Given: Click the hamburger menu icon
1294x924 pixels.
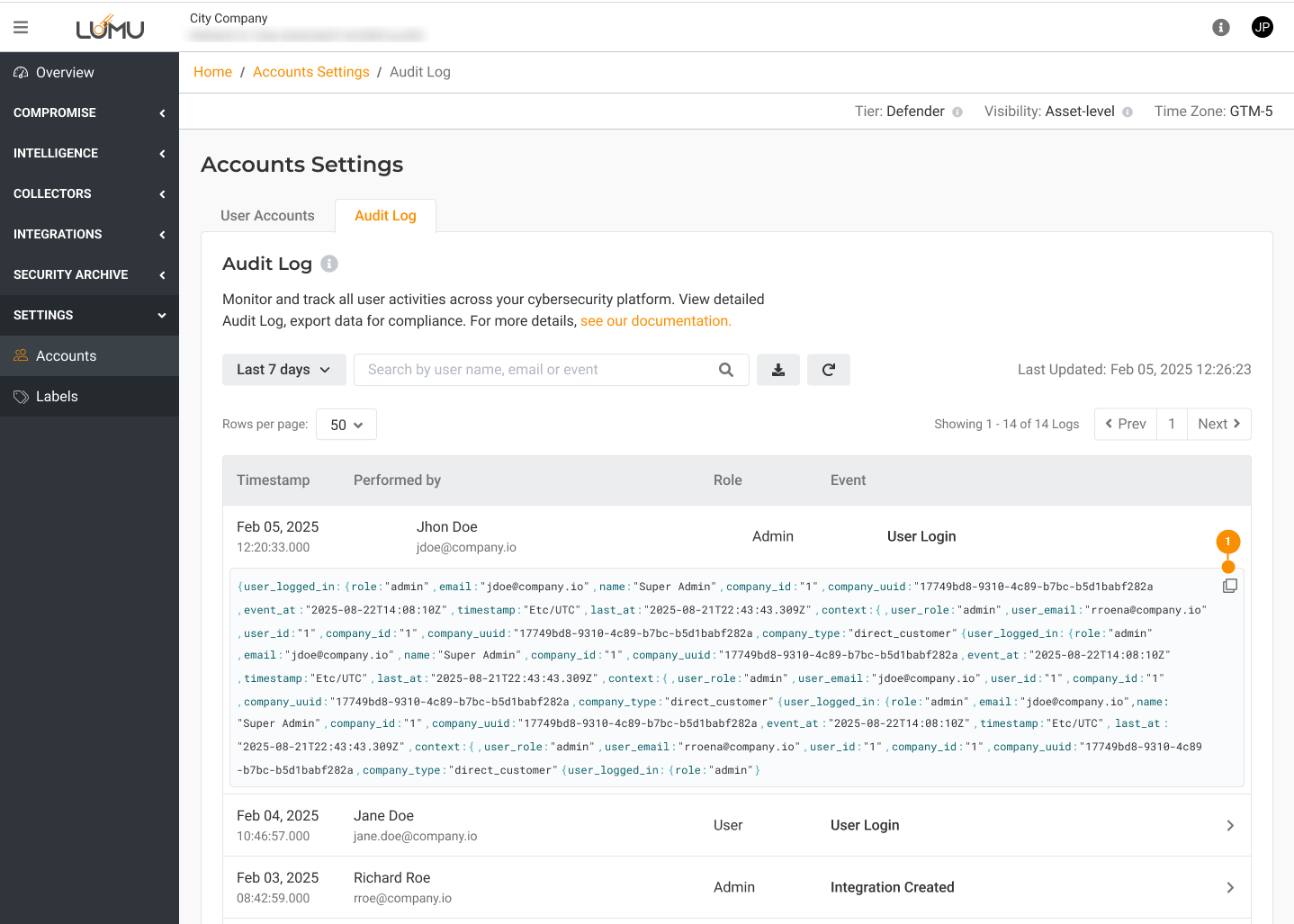Looking at the screenshot, I should click(21, 28).
